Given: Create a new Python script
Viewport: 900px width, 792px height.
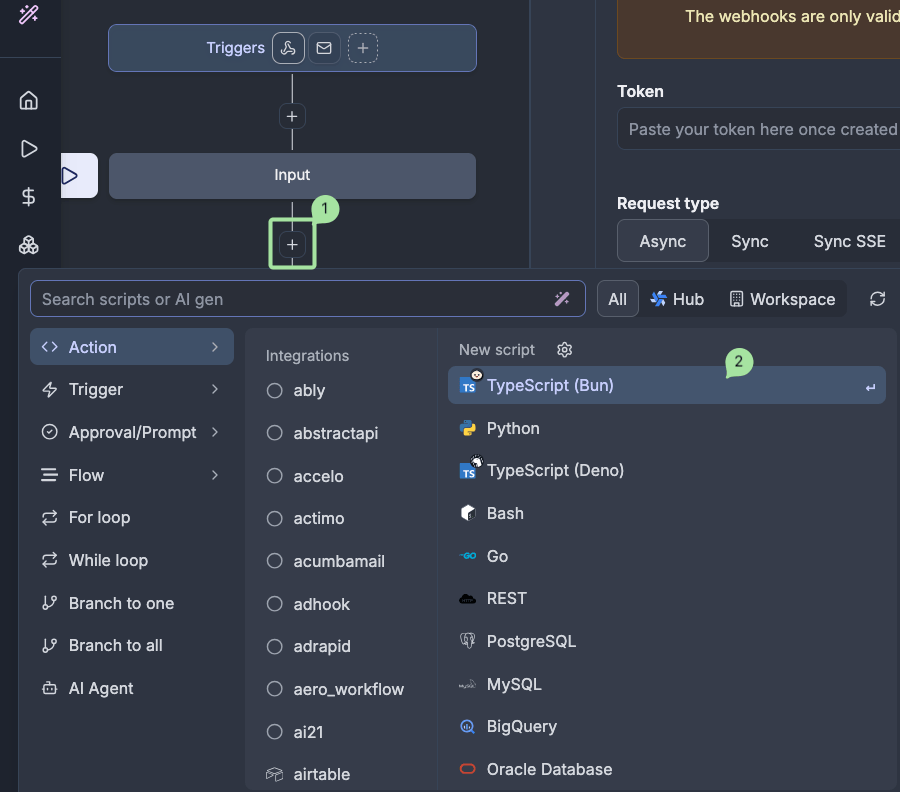Looking at the screenshot, I should point(513,428).
